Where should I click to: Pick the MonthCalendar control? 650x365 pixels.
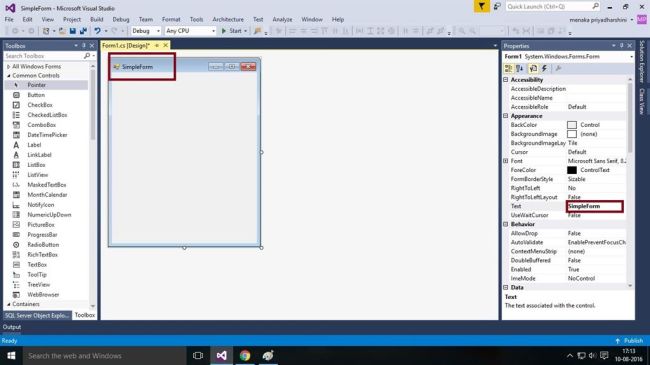[47, 195]
